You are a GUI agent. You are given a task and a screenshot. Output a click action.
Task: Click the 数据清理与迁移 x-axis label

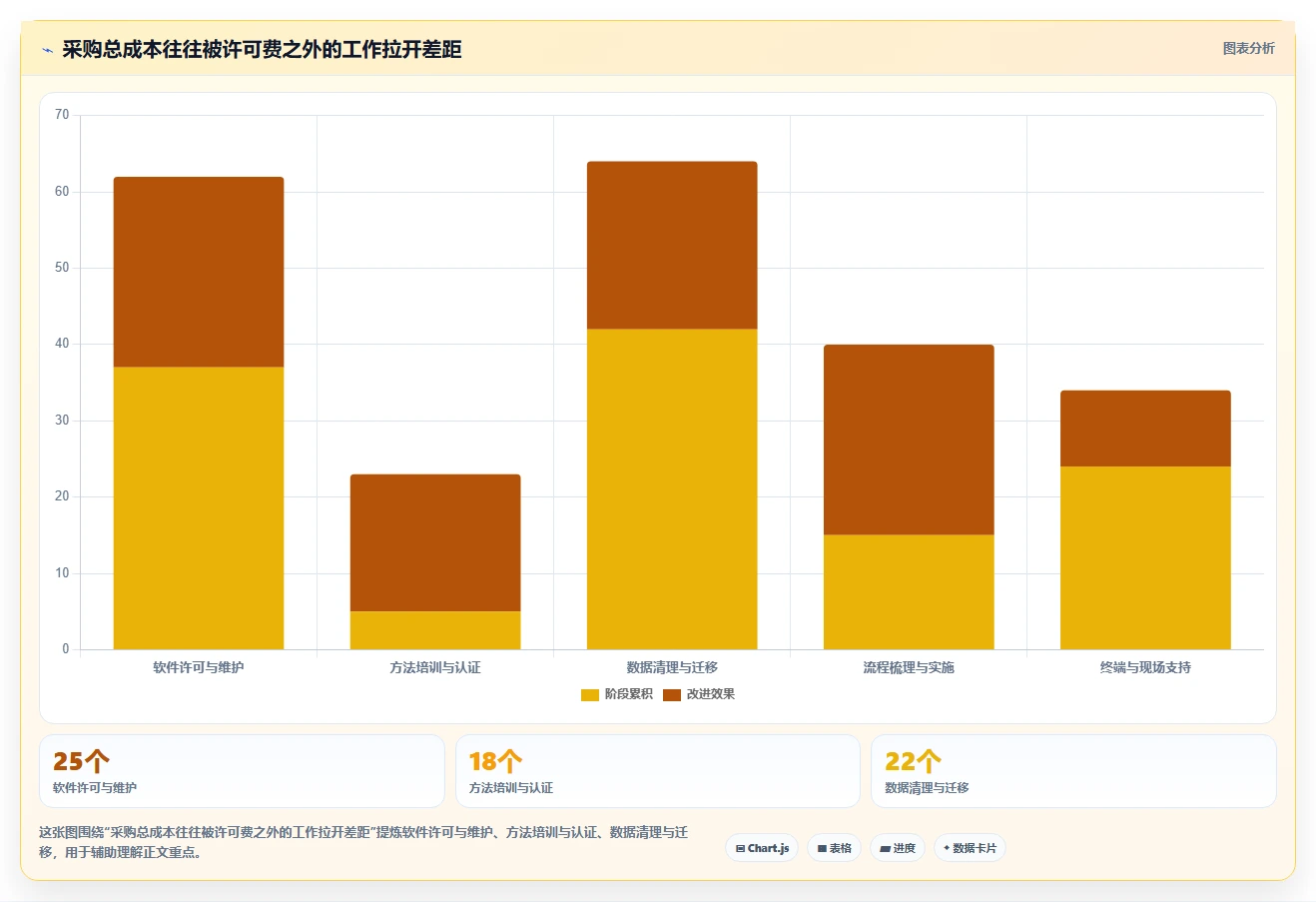672,667
